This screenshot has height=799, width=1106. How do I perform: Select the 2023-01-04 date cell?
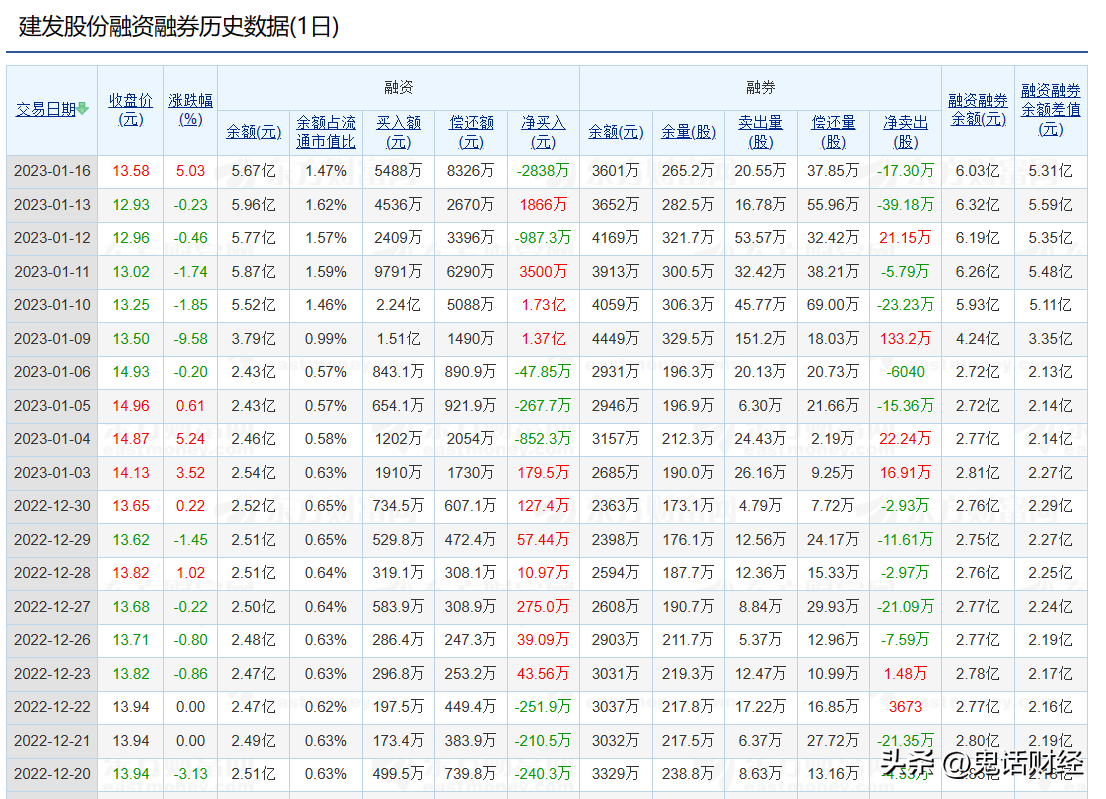click(52, 439)
